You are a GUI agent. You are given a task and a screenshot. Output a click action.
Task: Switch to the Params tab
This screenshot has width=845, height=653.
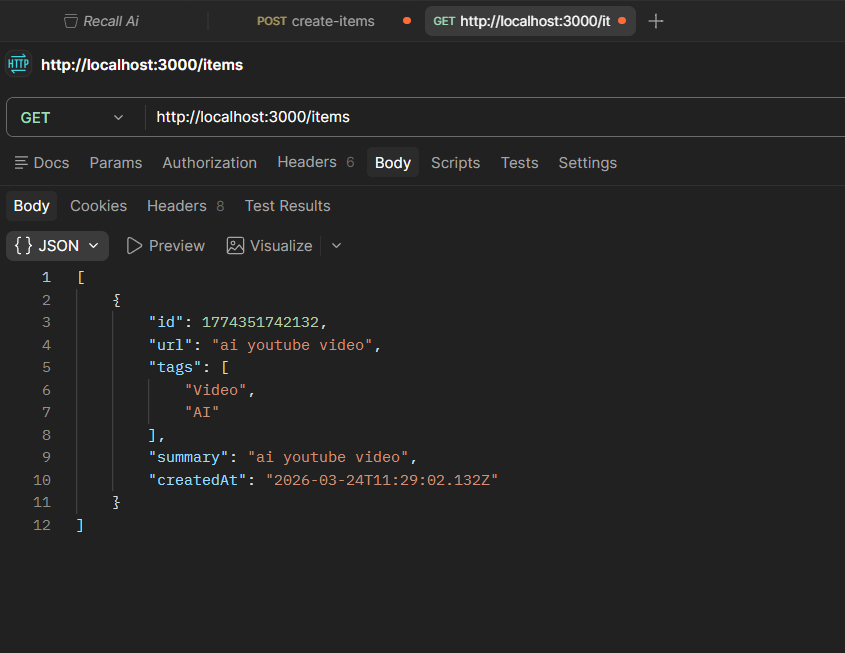[x=116, y=163]
